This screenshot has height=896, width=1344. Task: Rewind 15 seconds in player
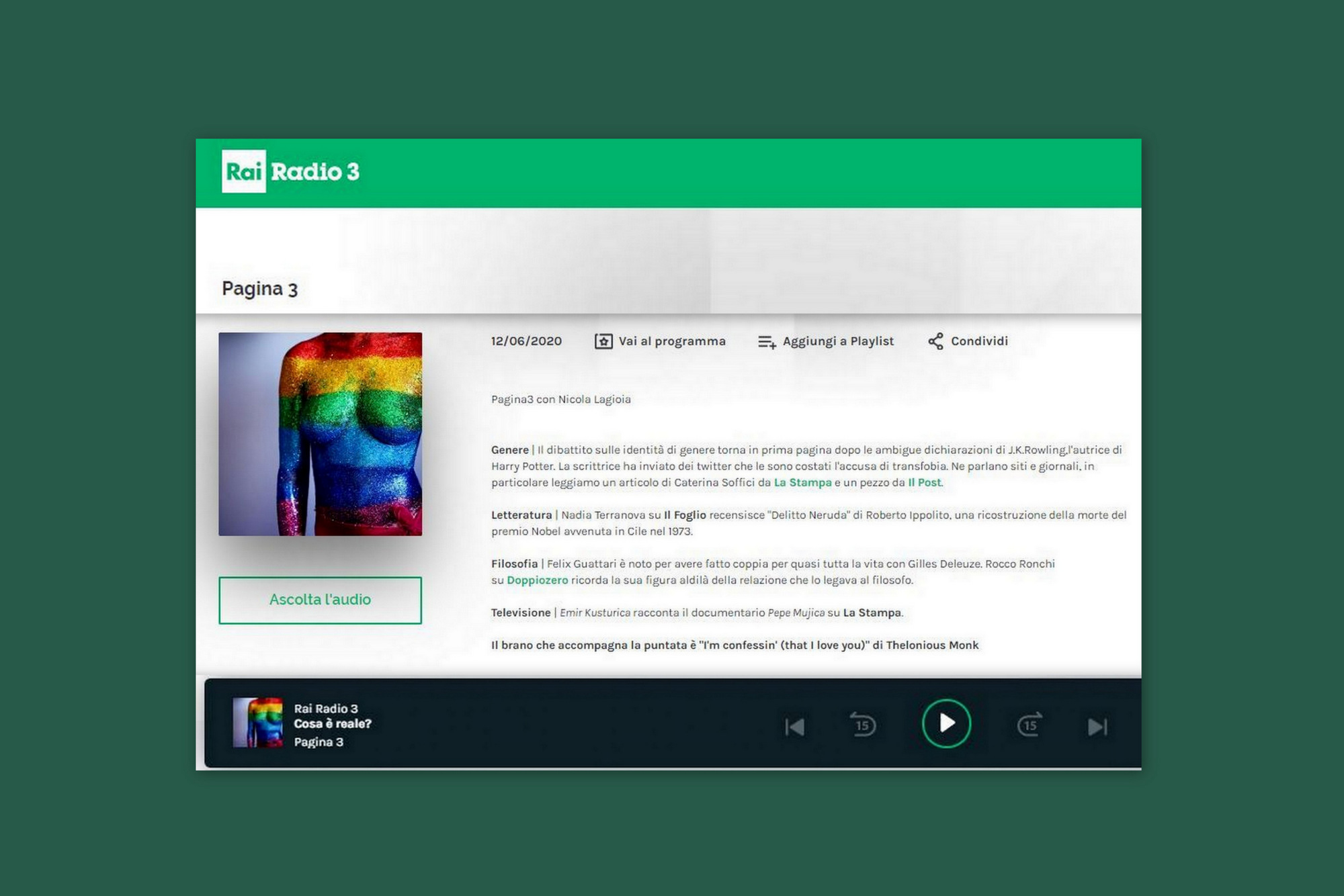click(x=863, y=724)
